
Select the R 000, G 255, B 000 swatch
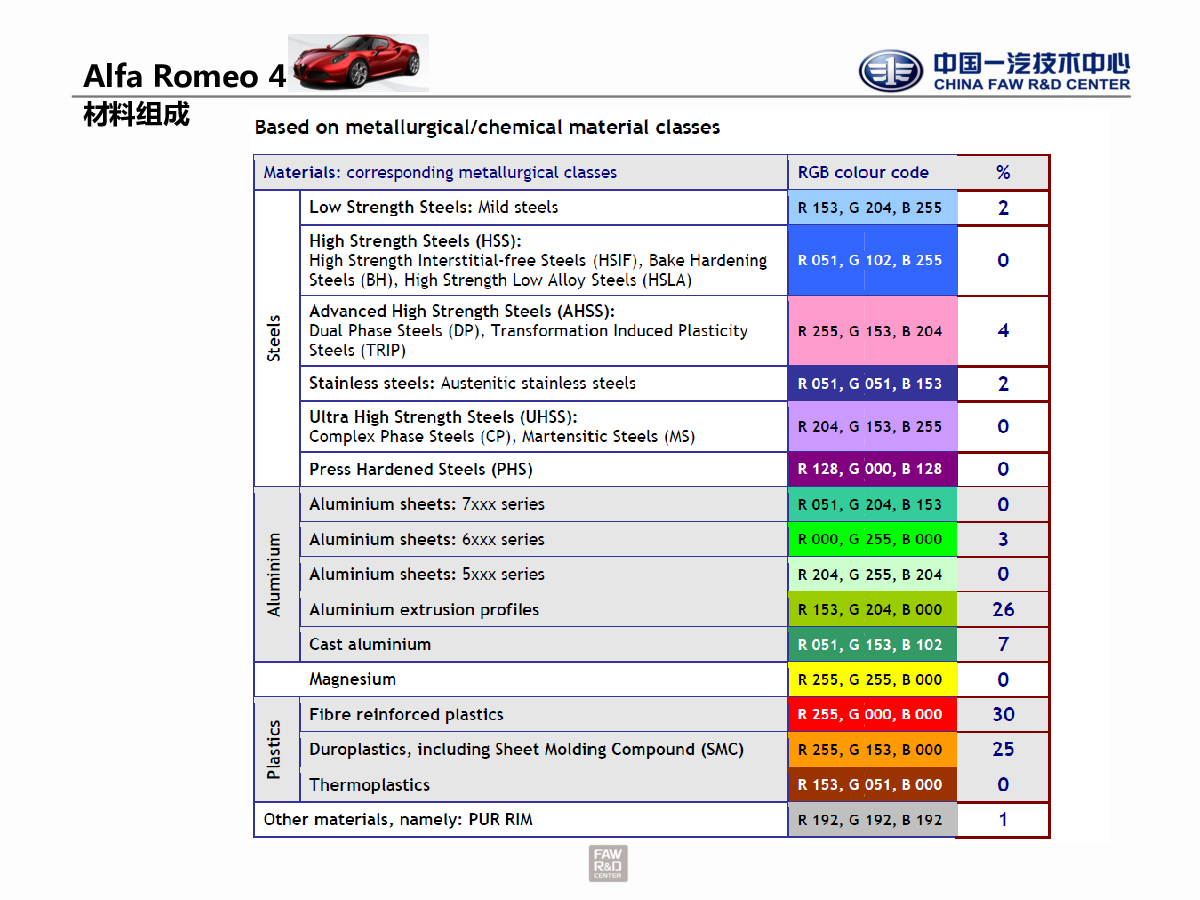click(x=872, y=539)
